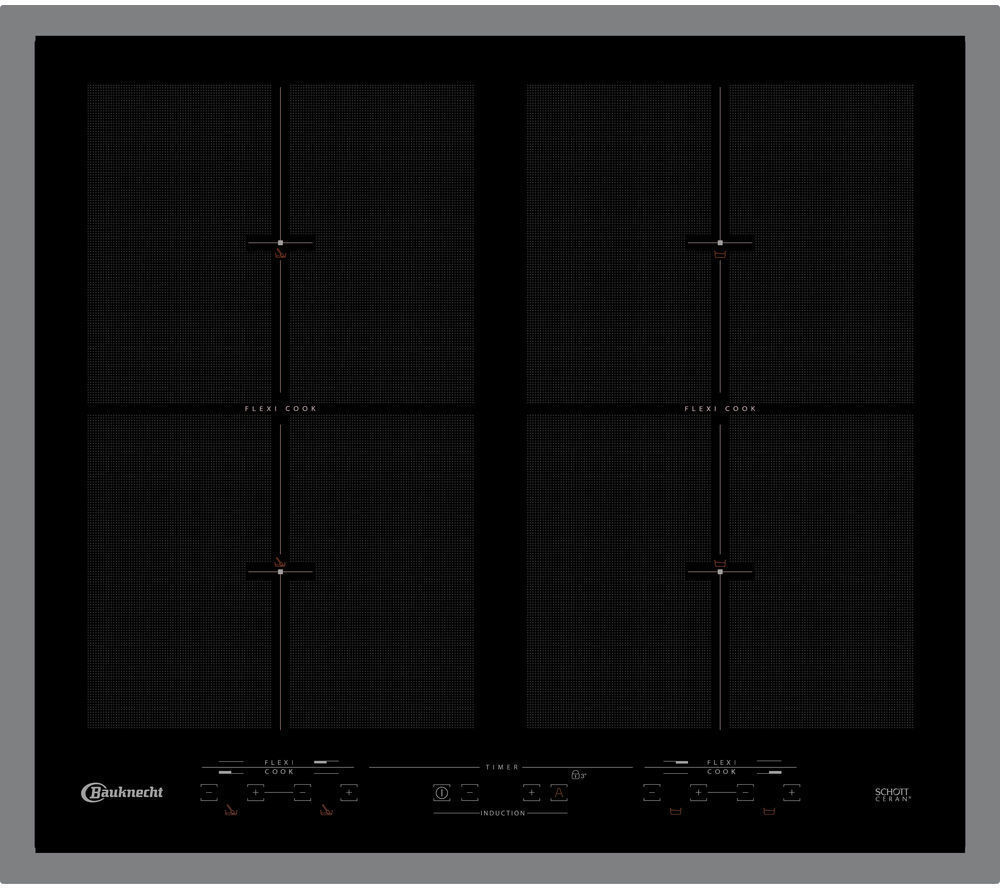Click the INDUCTION label
Screen dimensions: 1000x888
(x=503, y=813)
